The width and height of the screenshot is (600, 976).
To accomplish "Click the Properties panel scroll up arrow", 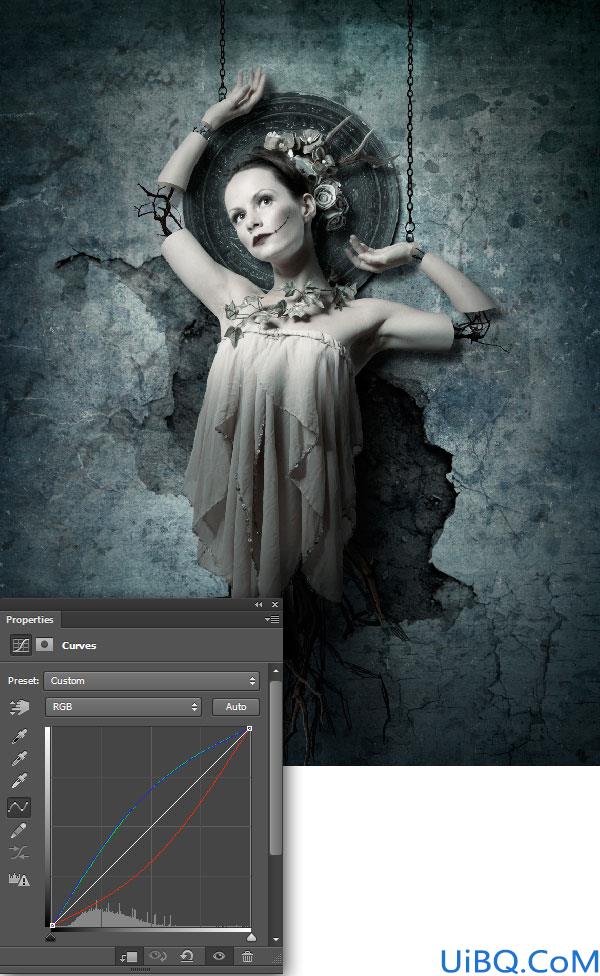I will click(x=276, y=672).
